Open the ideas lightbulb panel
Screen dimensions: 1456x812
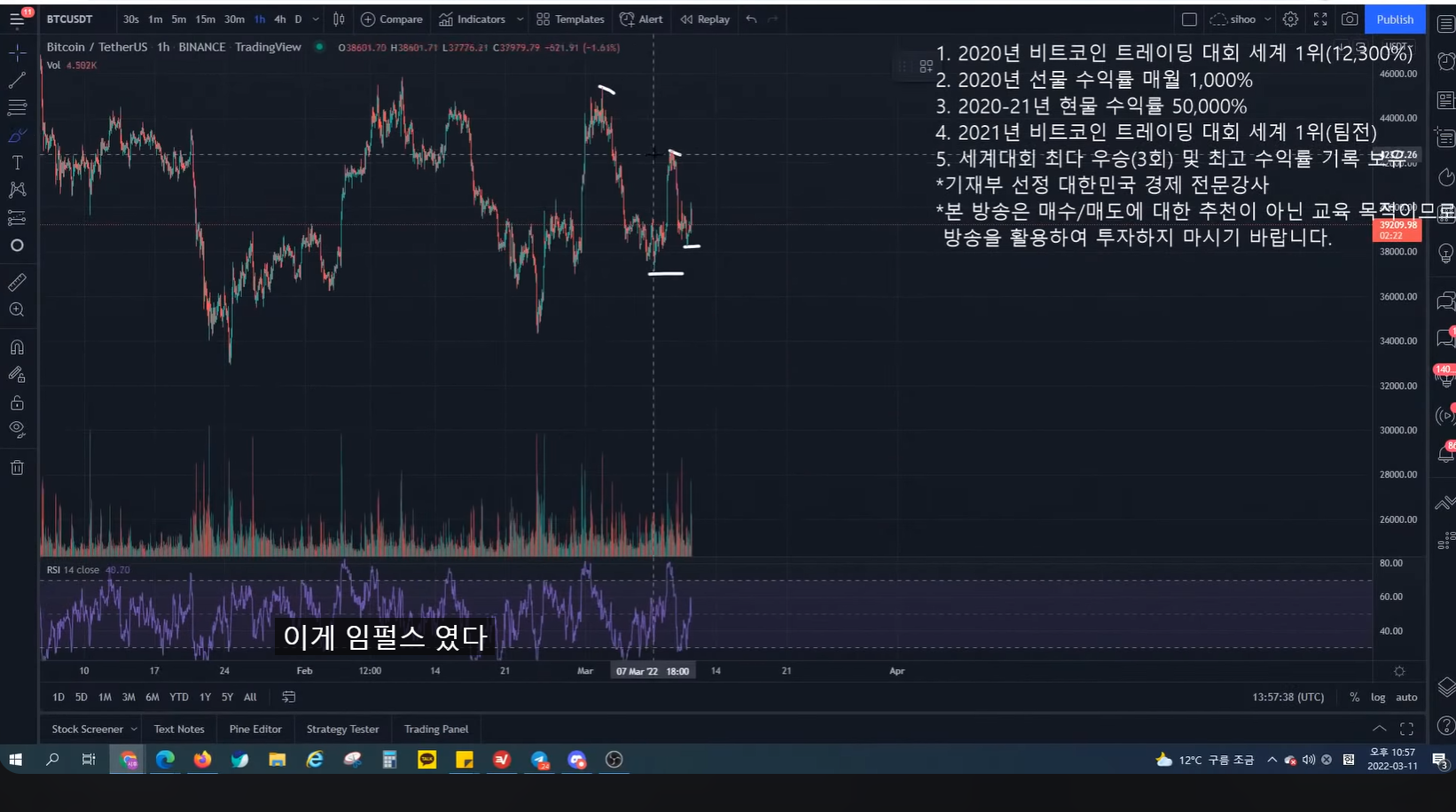click(1445, 254)
